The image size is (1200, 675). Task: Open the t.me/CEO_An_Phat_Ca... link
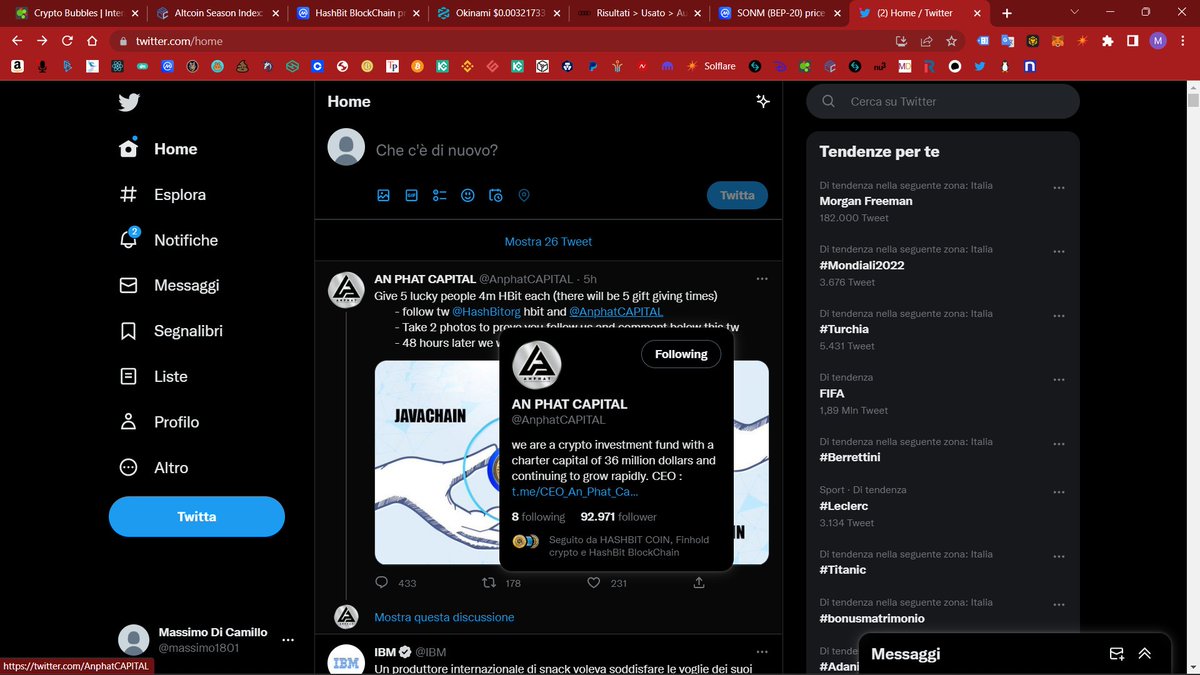click(x=575, y=492)
